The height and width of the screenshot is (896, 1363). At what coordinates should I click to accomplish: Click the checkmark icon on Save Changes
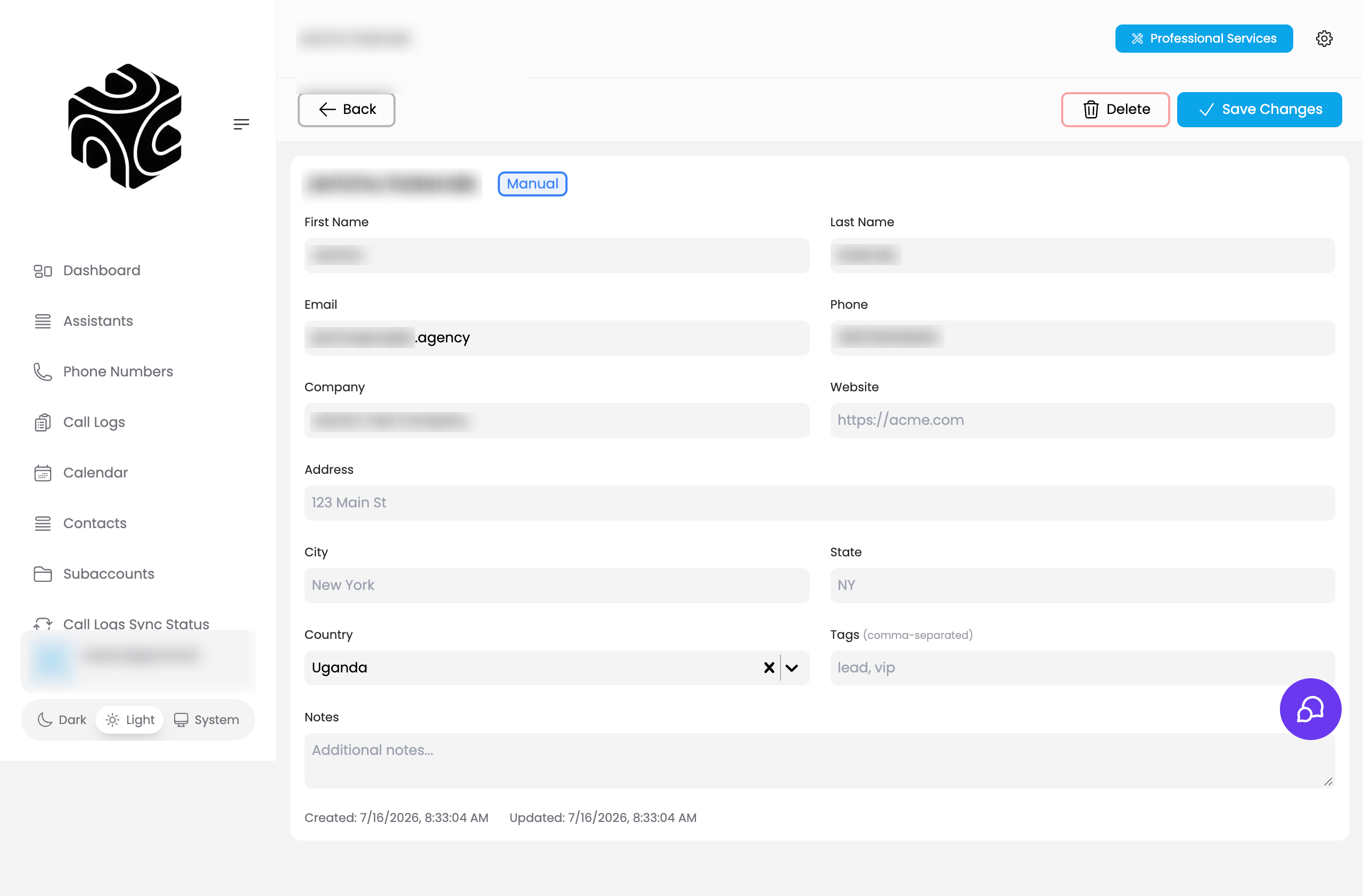[x=1206, y=109]
